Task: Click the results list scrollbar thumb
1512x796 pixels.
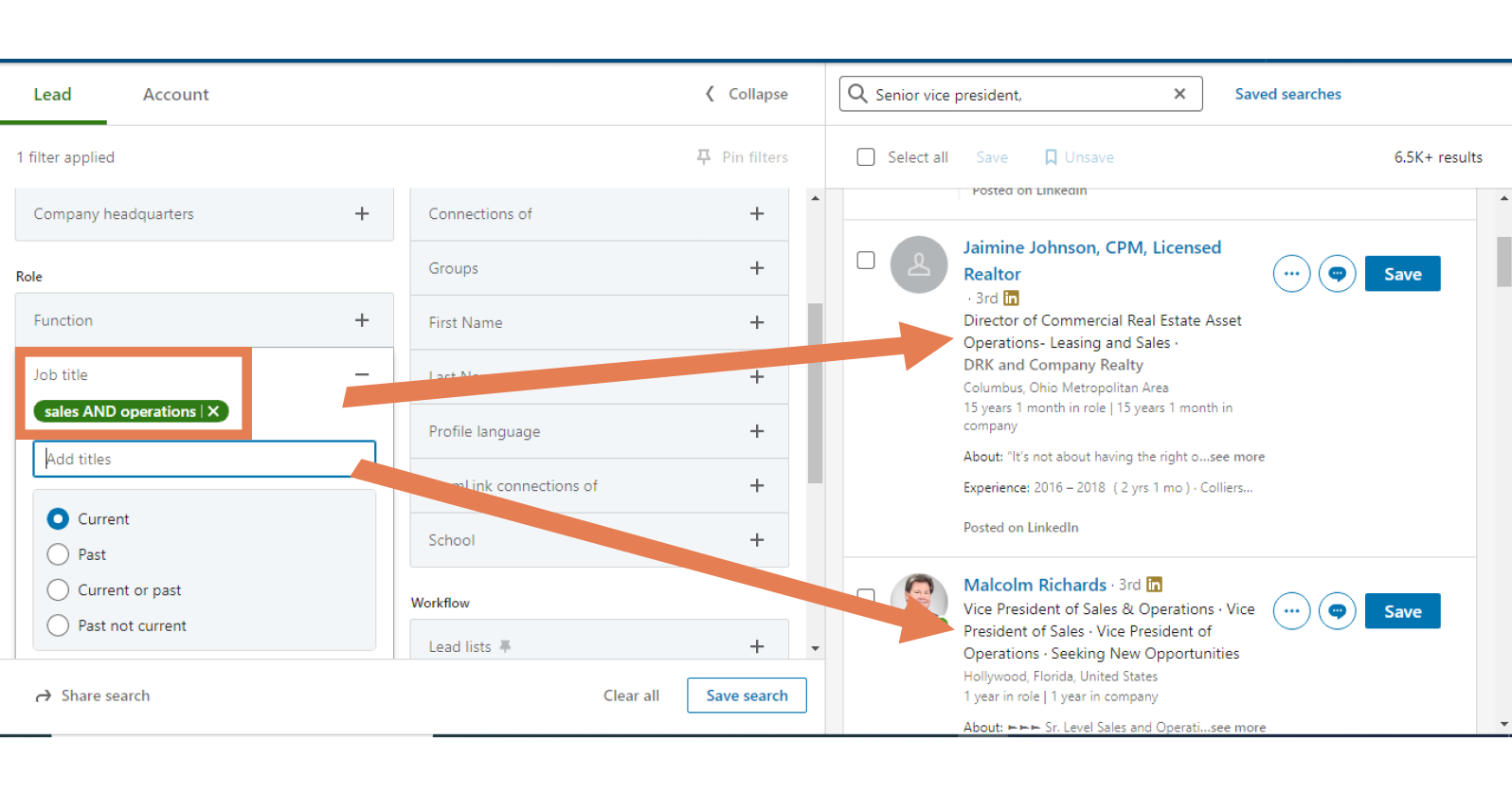Action: tap(1503, 261)
